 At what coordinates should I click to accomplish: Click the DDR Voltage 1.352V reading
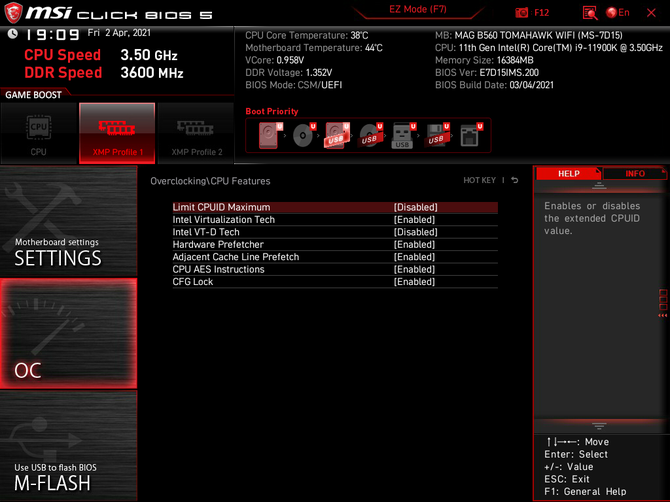pos(288,73)
